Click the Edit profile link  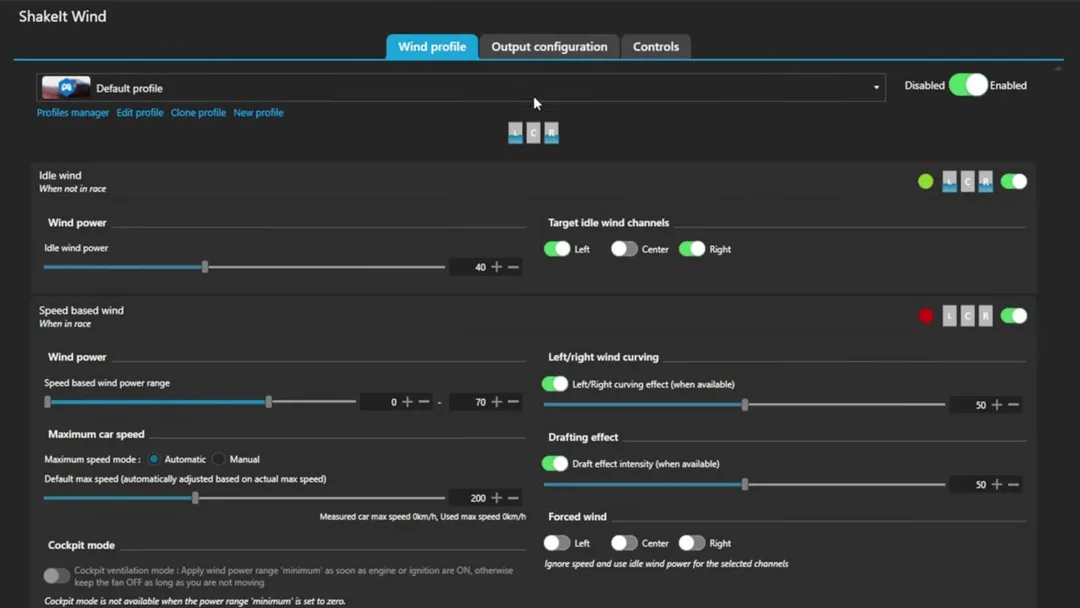[140, 112]
